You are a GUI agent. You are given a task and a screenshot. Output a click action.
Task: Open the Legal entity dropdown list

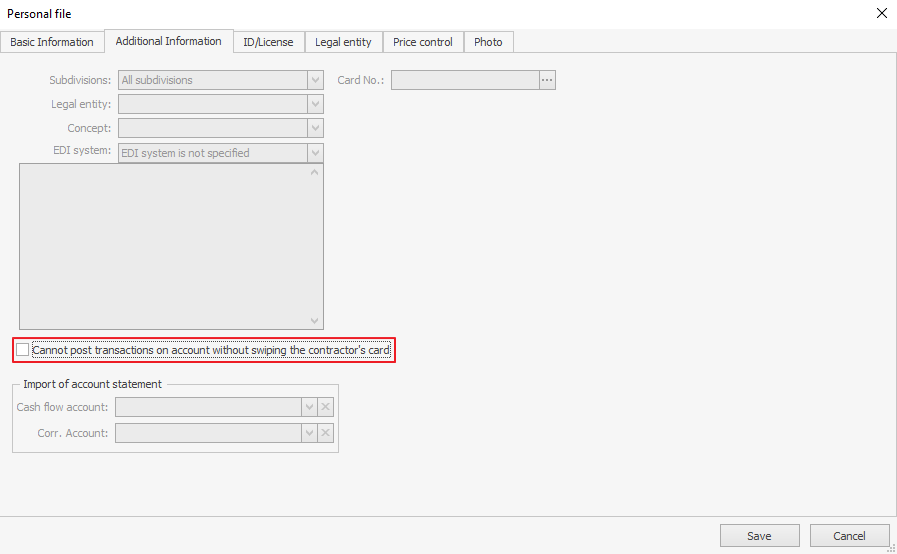tap(316, 104)
